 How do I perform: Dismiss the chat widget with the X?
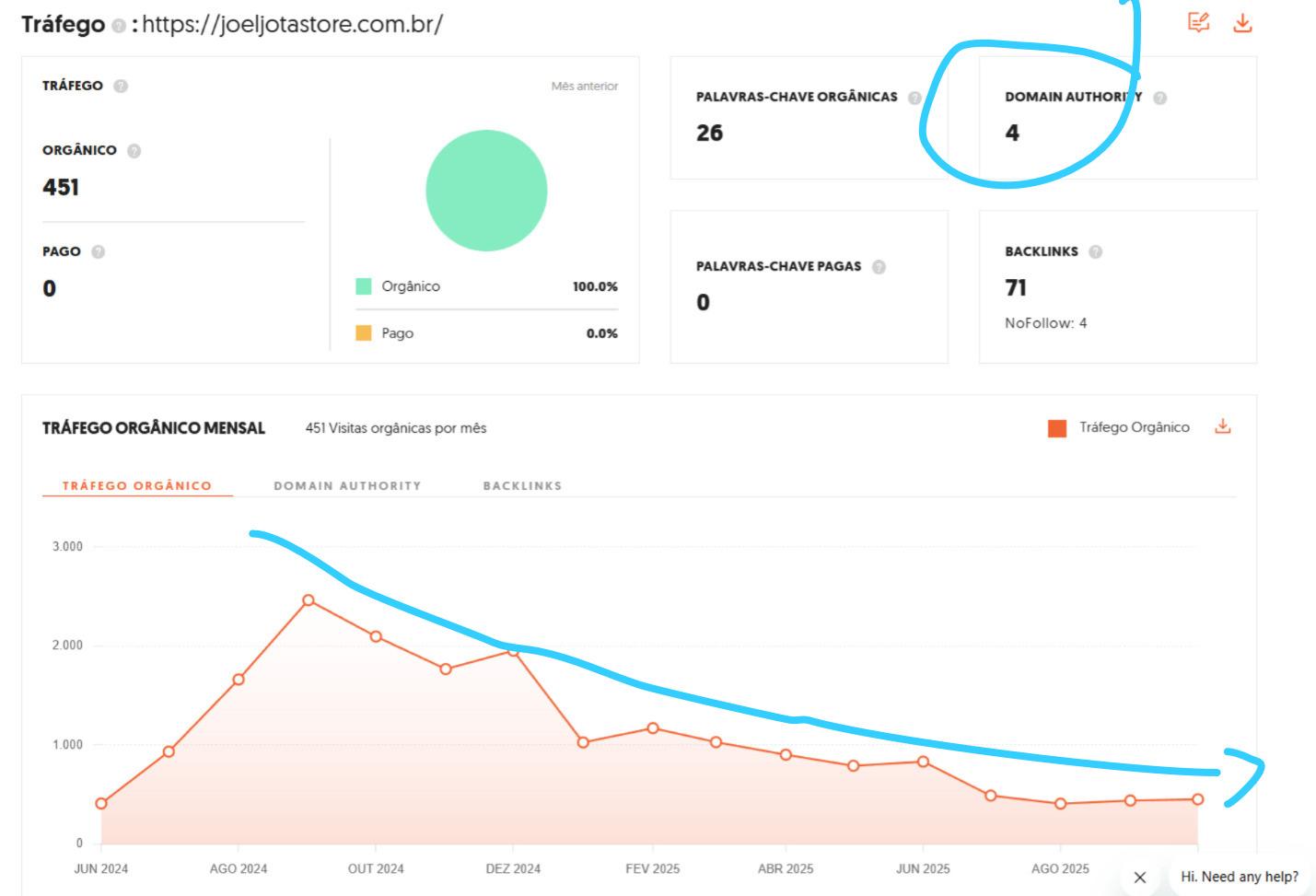pyautogui.click(x=1142, y=879)
